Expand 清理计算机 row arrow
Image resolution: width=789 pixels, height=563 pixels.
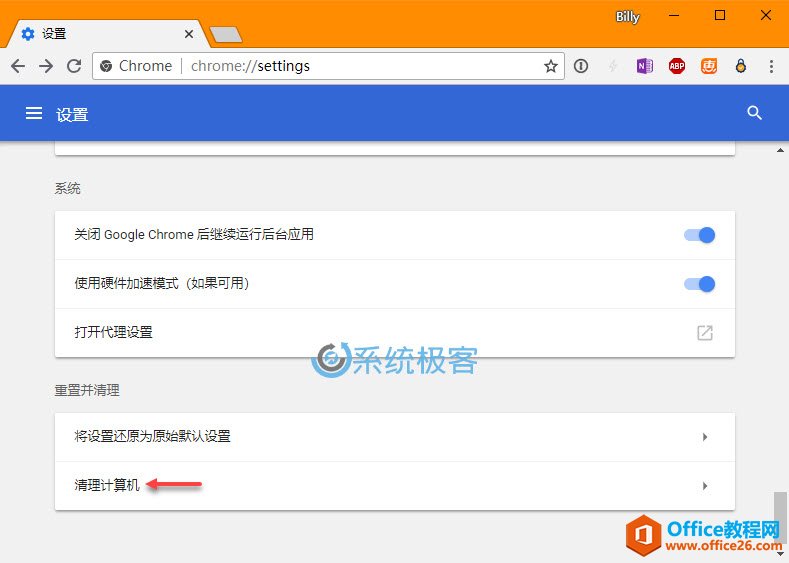click(705, 486)
